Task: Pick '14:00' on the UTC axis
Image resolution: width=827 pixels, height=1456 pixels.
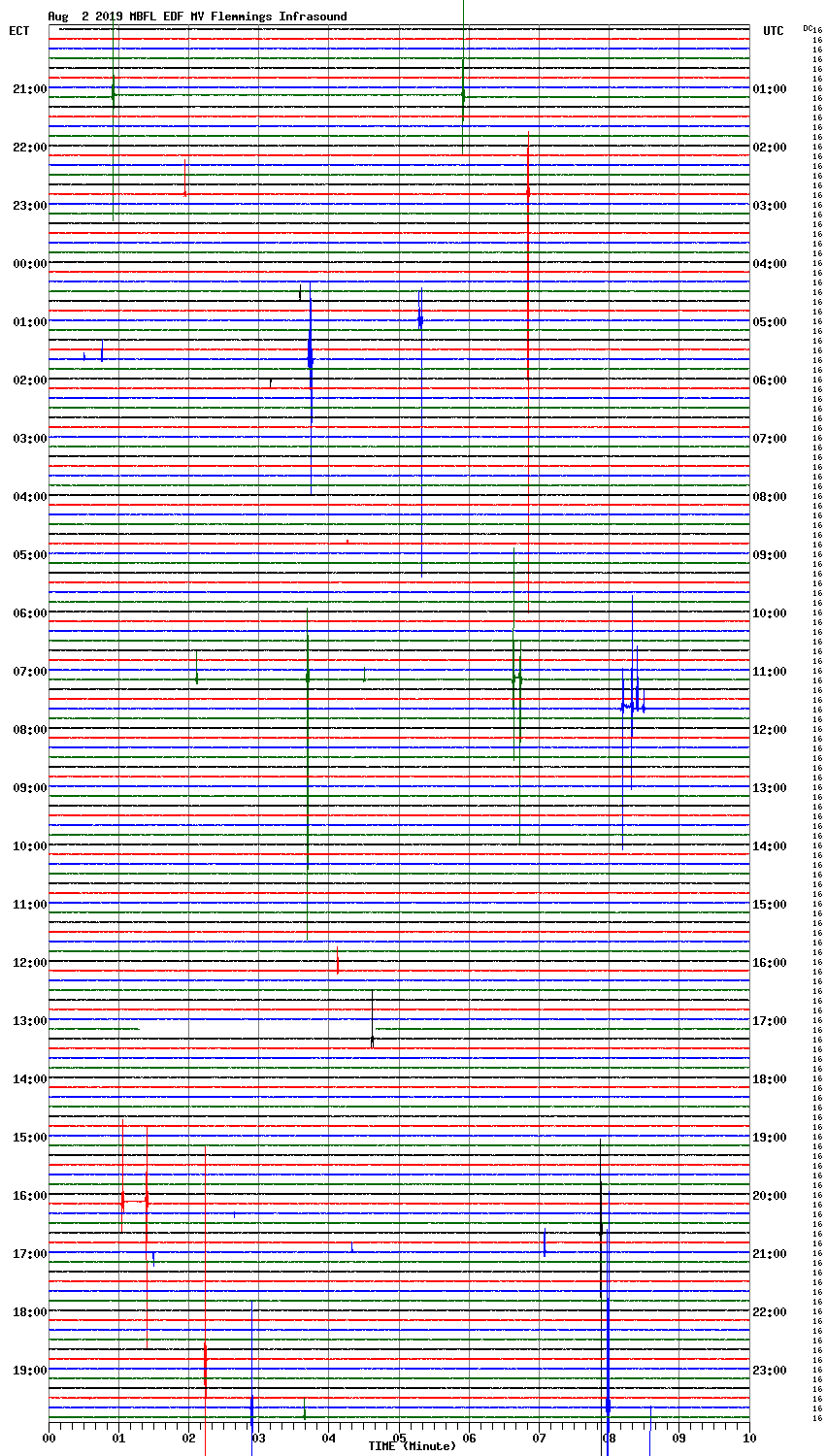Action: 770,846
